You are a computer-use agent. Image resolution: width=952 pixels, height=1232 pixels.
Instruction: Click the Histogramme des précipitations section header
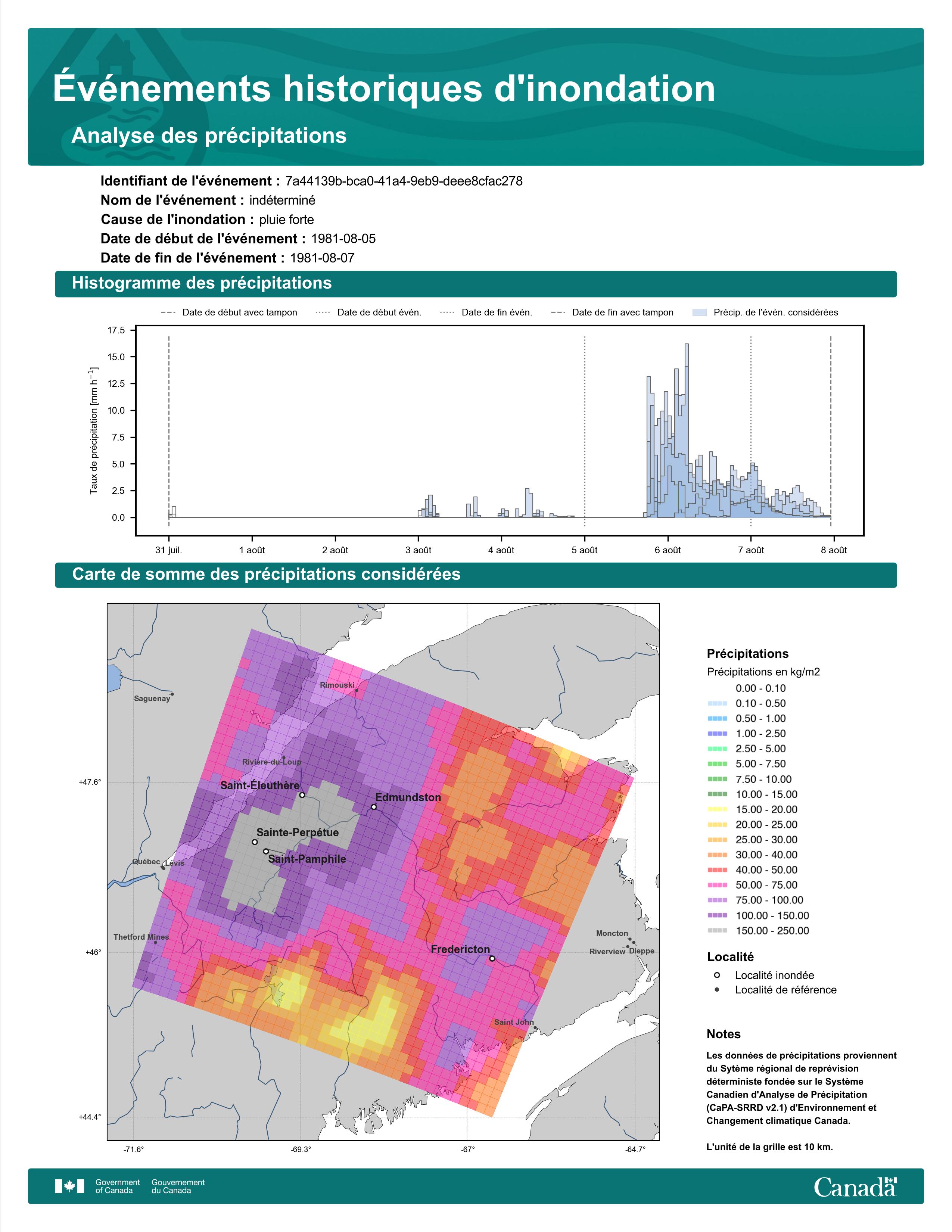tap(475, 283)
